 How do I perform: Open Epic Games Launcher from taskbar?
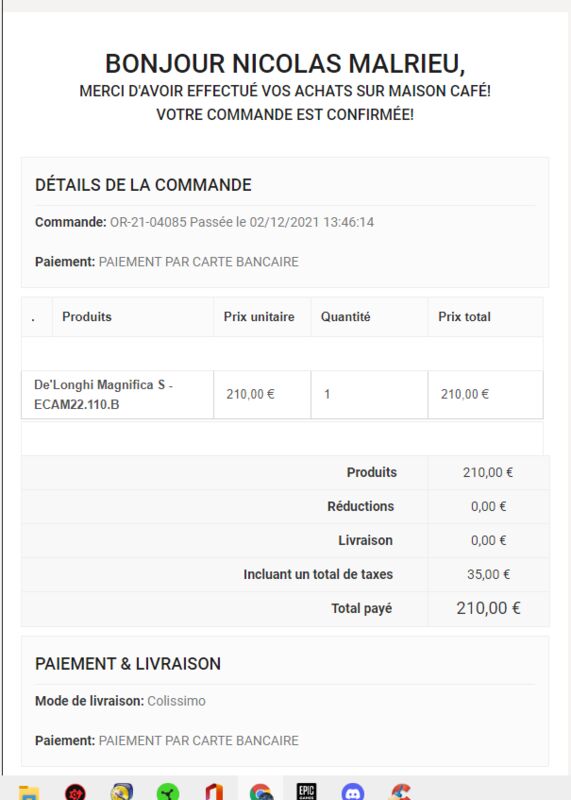pos(307,792)
